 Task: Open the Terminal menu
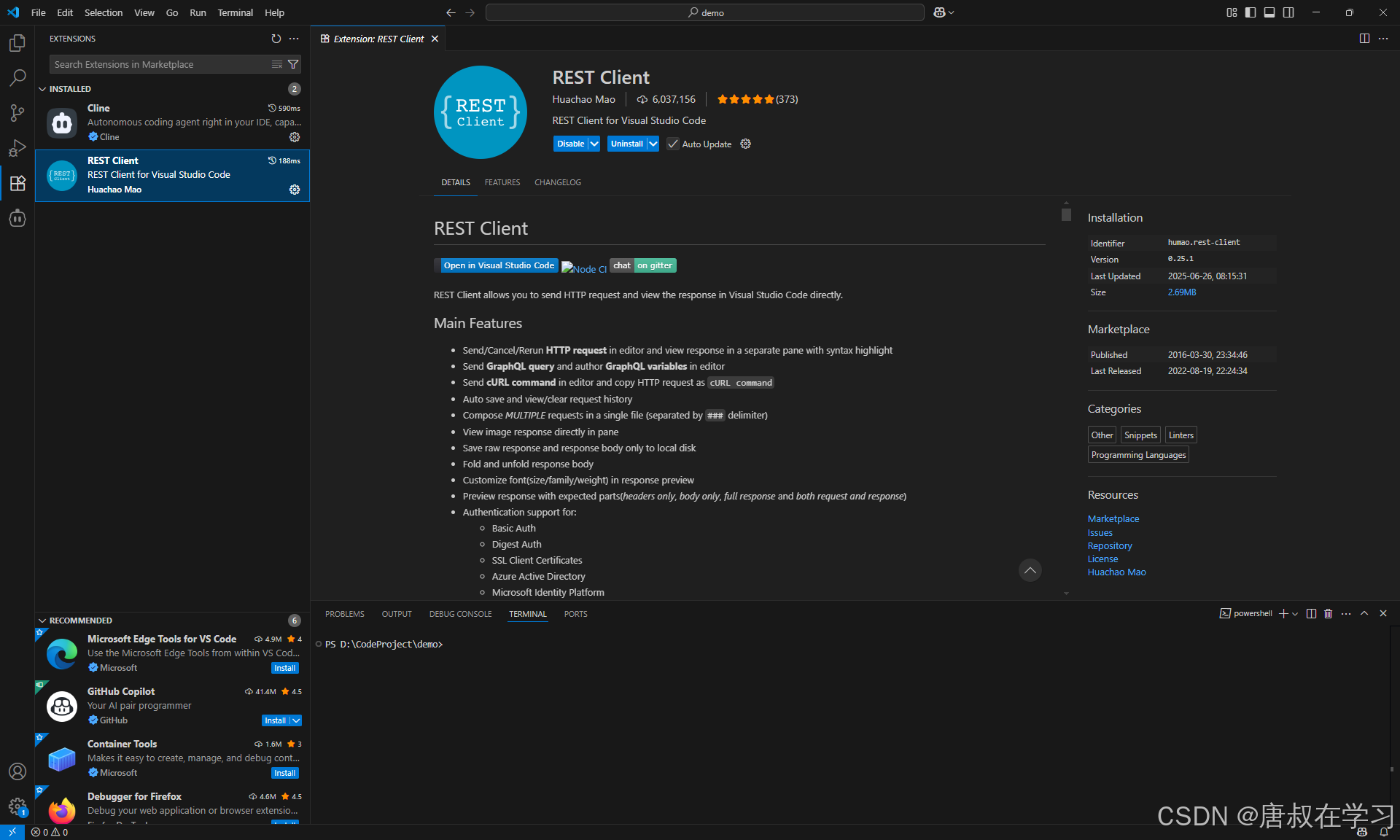[235, 12]
